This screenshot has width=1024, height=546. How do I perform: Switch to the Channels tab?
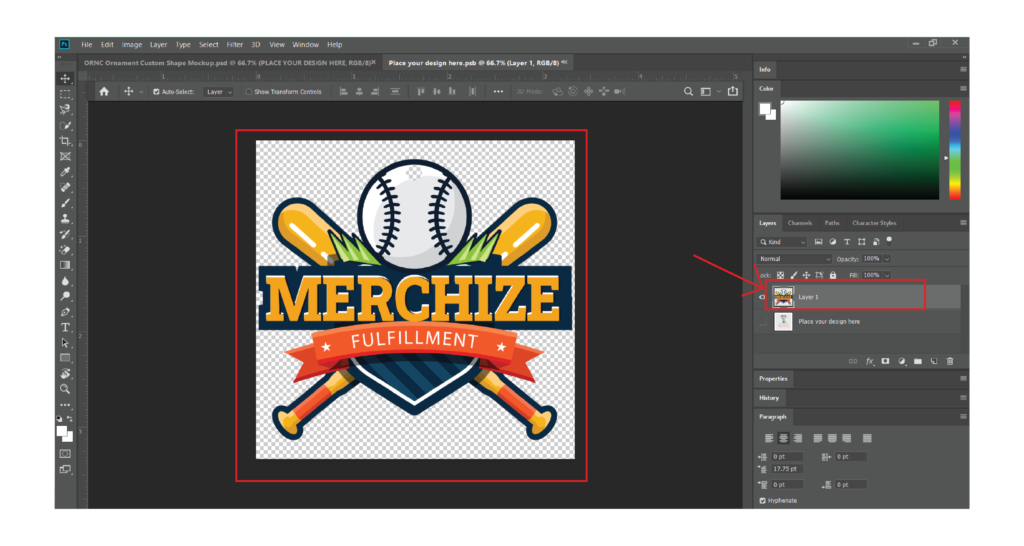799,223
